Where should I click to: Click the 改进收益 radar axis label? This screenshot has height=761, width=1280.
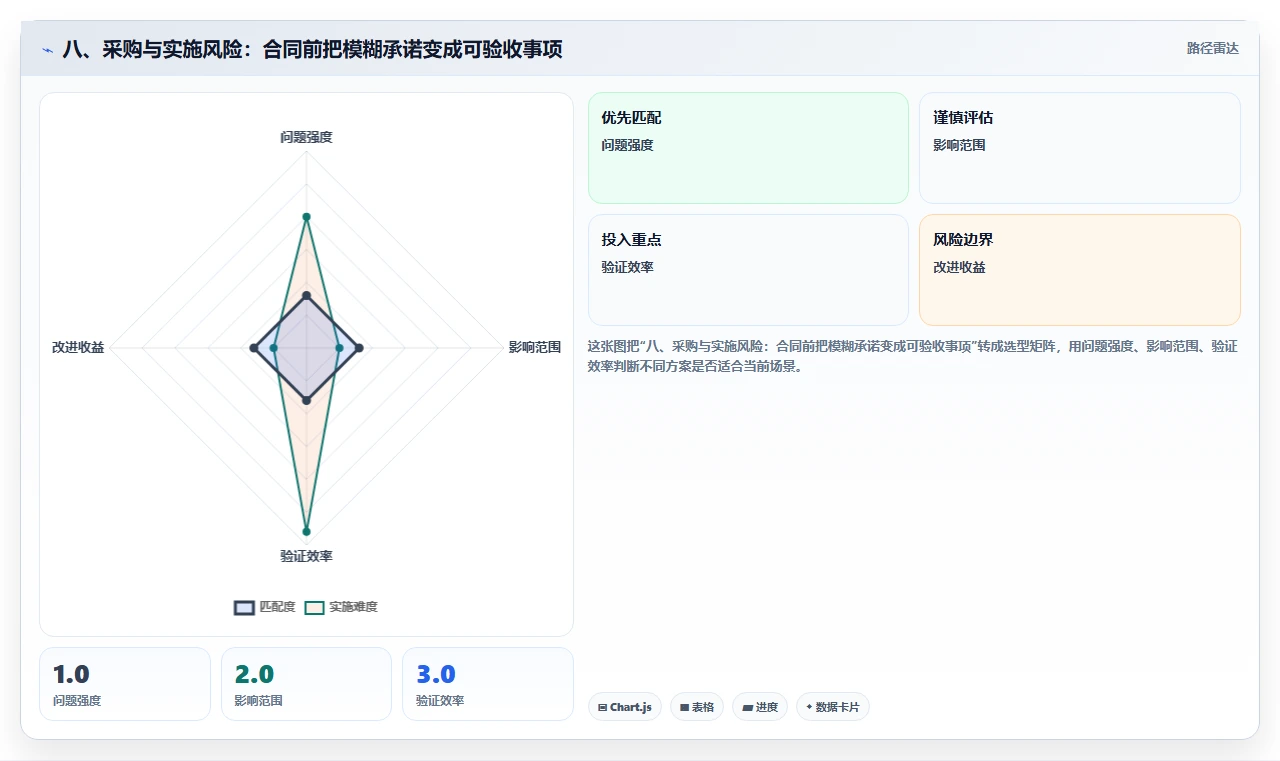[x=78, y=347]
